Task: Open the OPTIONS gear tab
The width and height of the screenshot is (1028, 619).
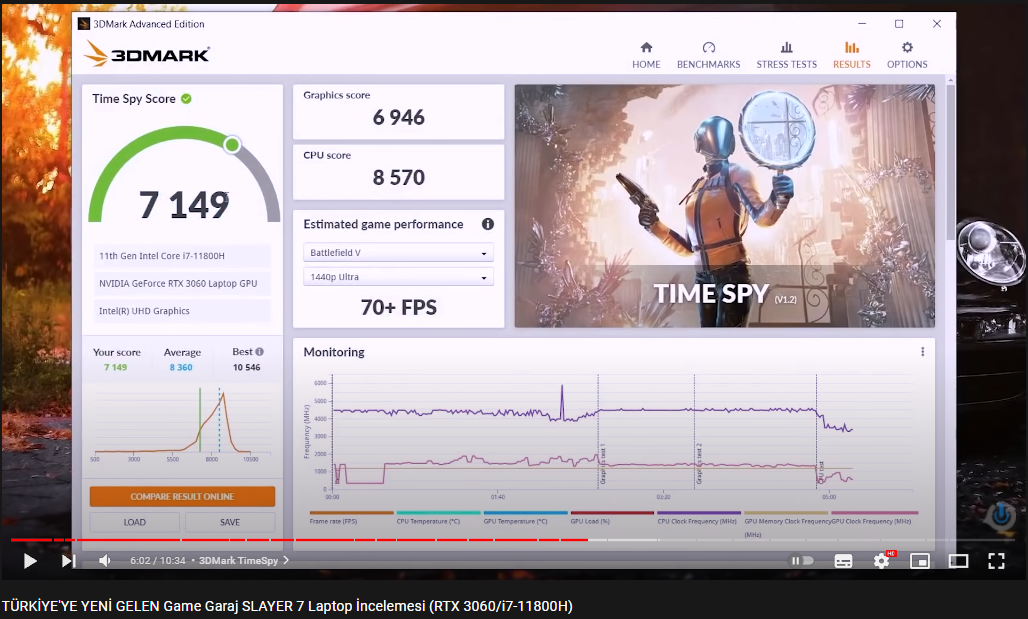Action: tap(907, 55)
